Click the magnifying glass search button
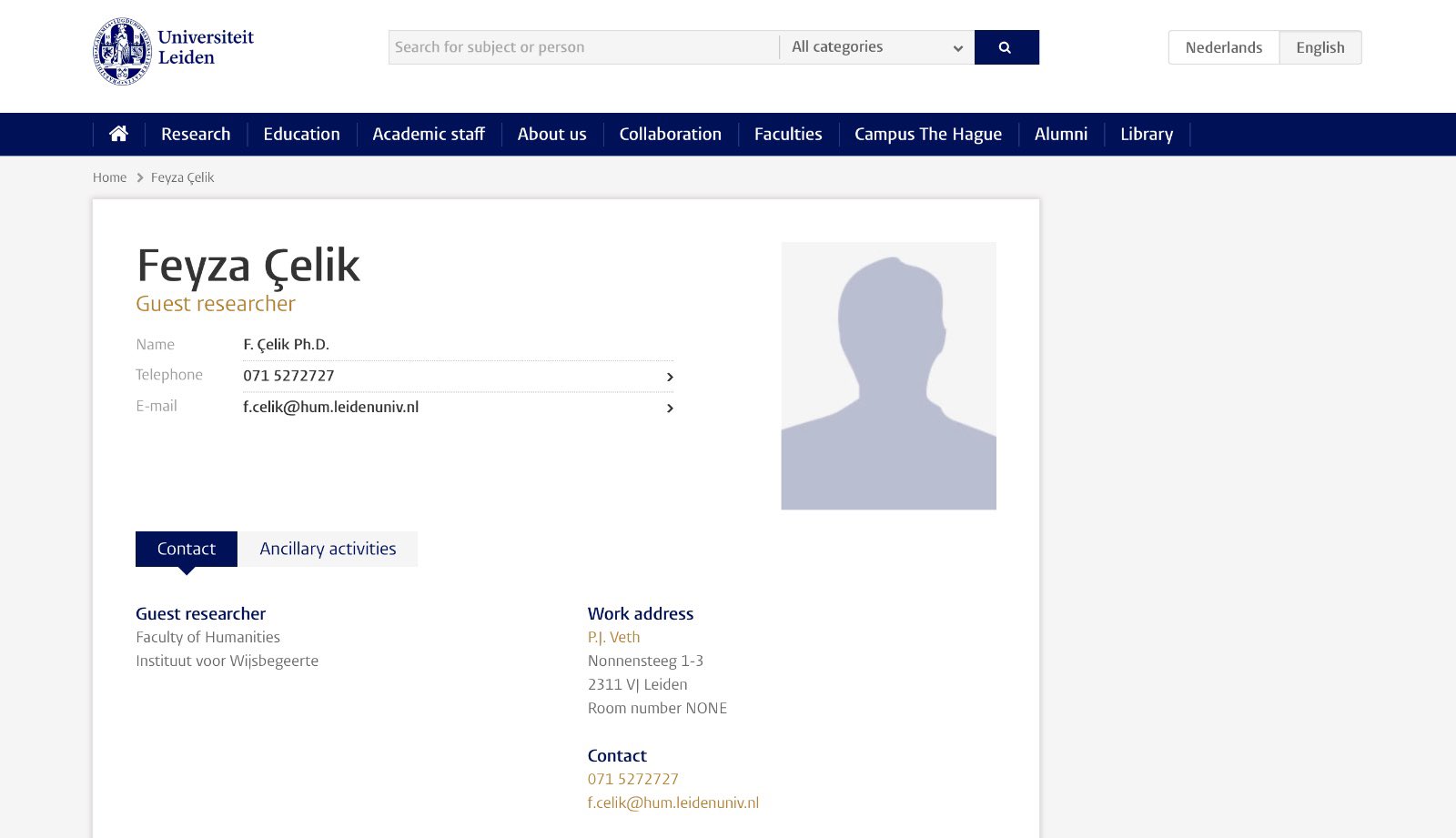 (1006, 47)
